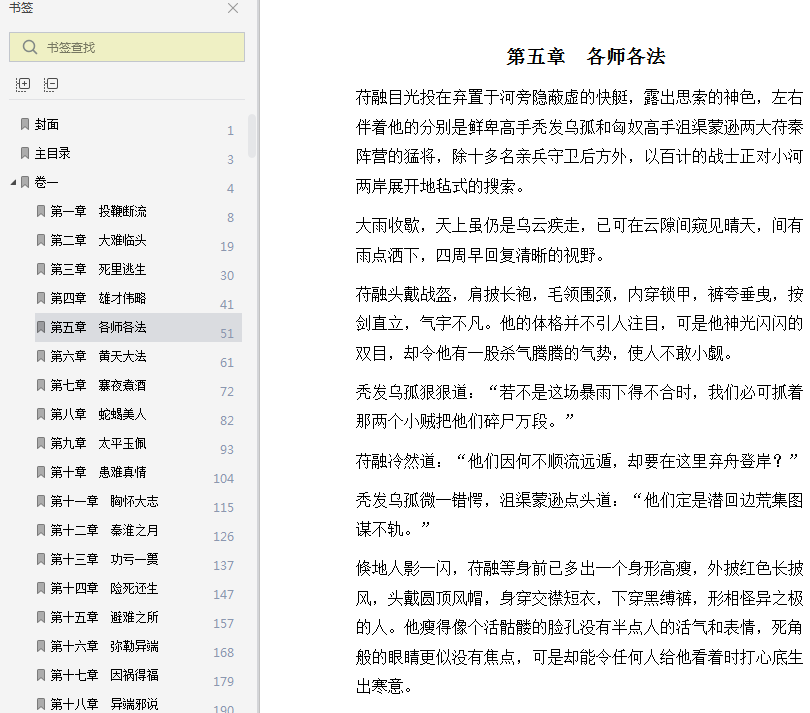This screenshot has width=810, height=713.
Task: Go to 第十三章 功亏一篑
Action: click(x=104, y=559)
